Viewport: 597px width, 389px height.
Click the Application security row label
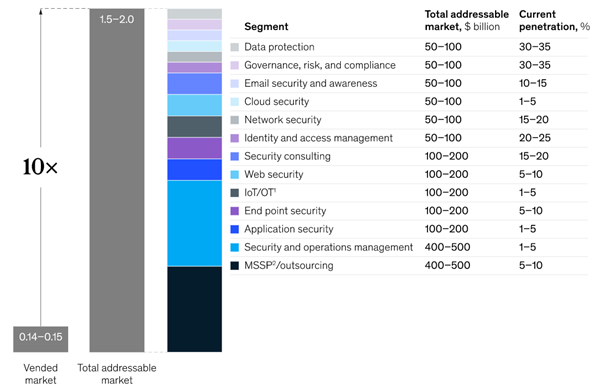pos(289,229)
